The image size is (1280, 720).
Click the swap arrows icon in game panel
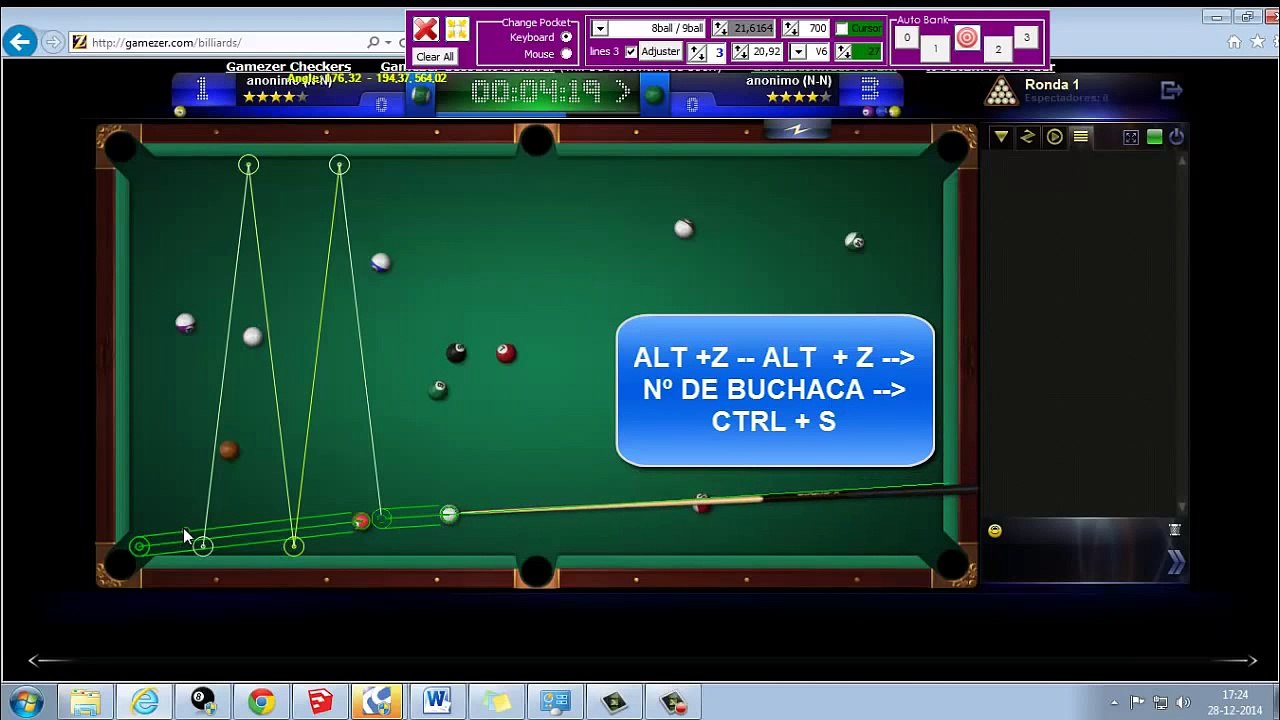coord(1027,137)
